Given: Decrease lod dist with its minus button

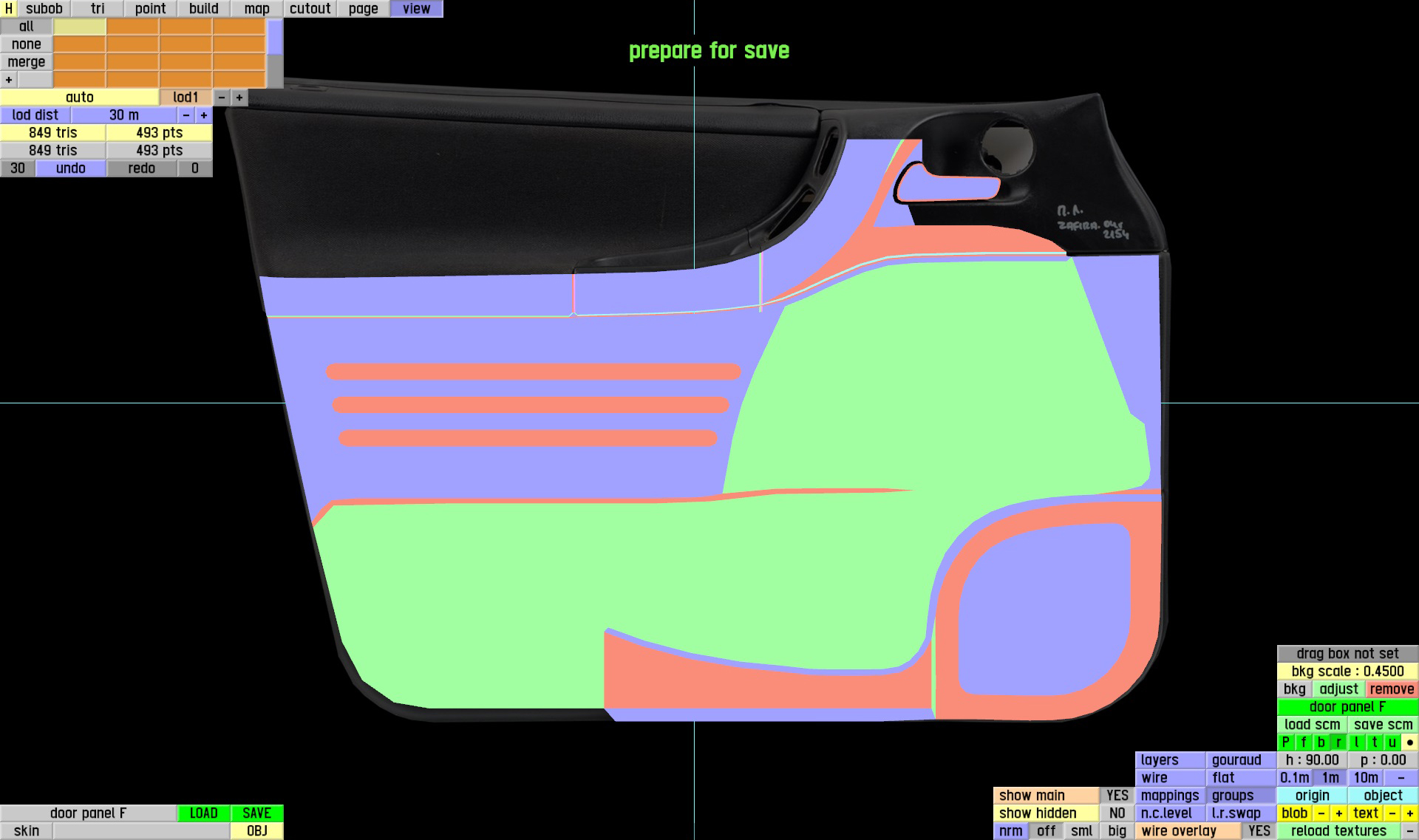Looking at the screenshot, I should (186, 115).
